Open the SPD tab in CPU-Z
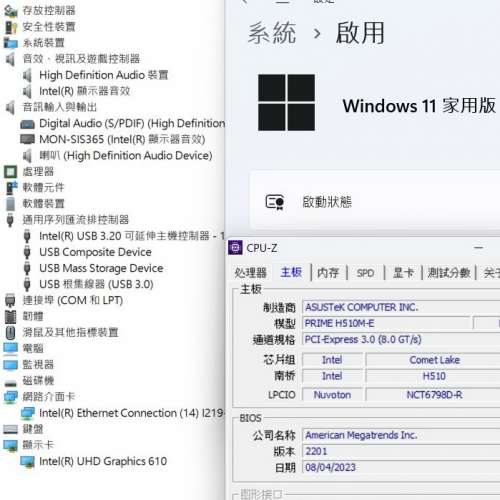This screenshot has height=500, width=500. point(365,273)
